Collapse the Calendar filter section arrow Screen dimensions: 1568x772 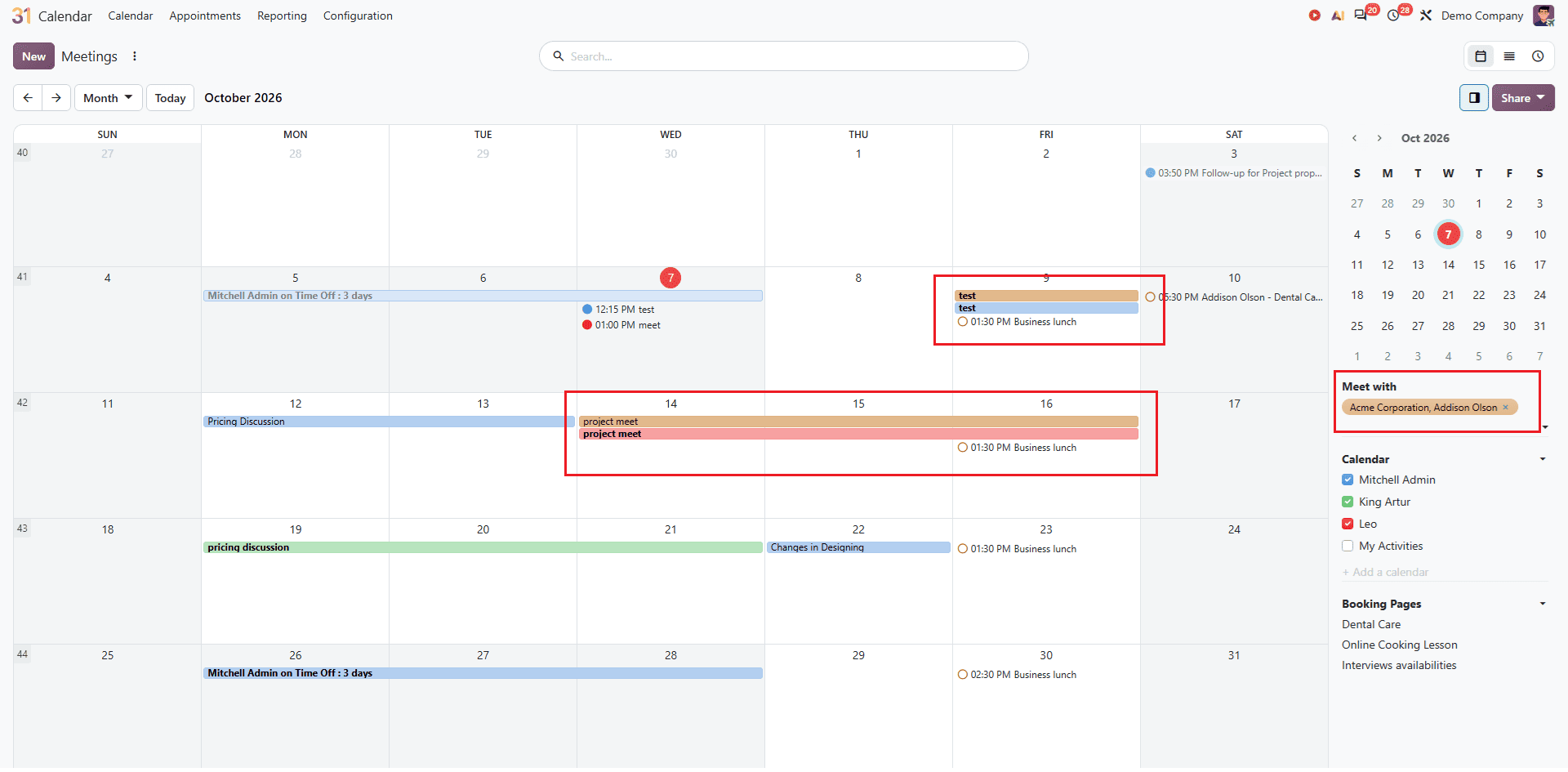pyautogui.click(x=1543, y=459)
